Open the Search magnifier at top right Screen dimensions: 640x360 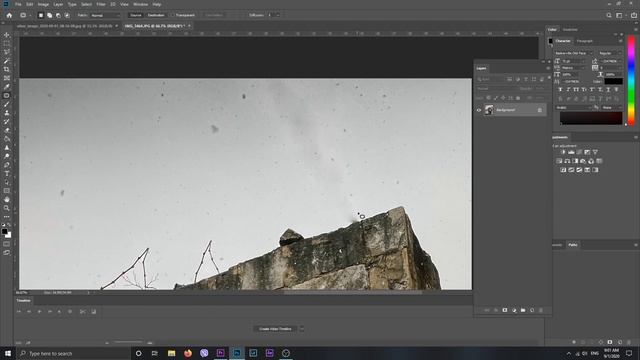coord(609,15)
